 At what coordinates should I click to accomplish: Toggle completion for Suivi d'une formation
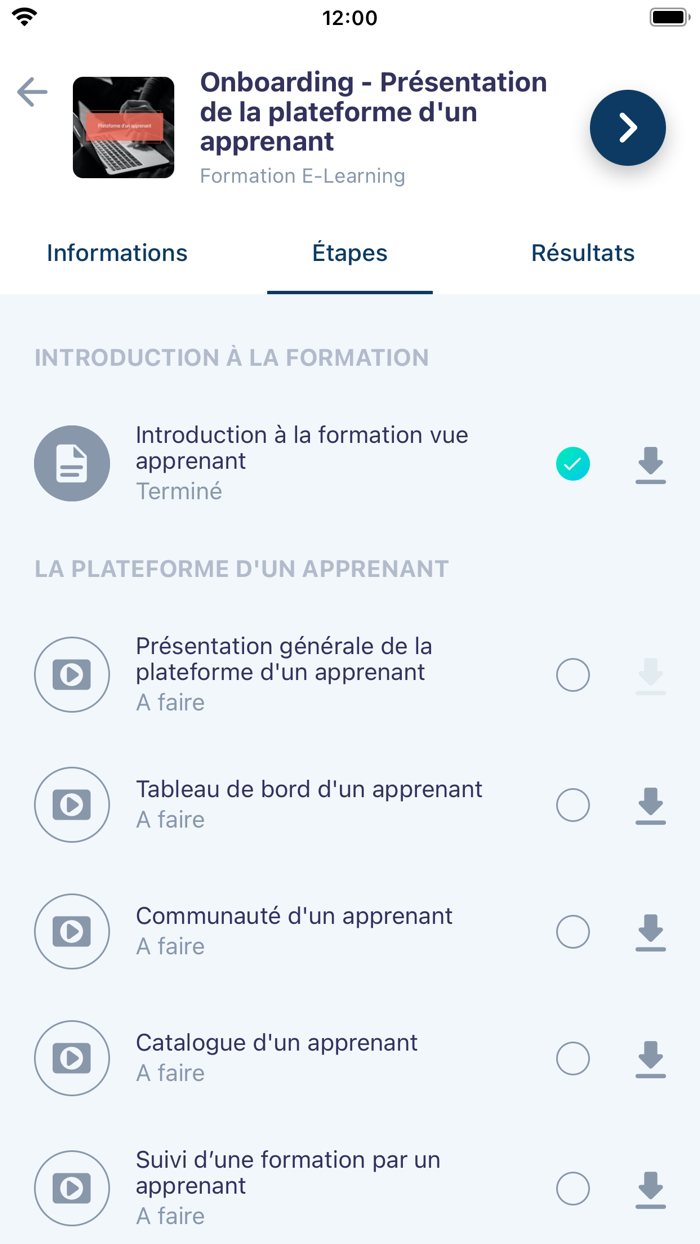572,1188
